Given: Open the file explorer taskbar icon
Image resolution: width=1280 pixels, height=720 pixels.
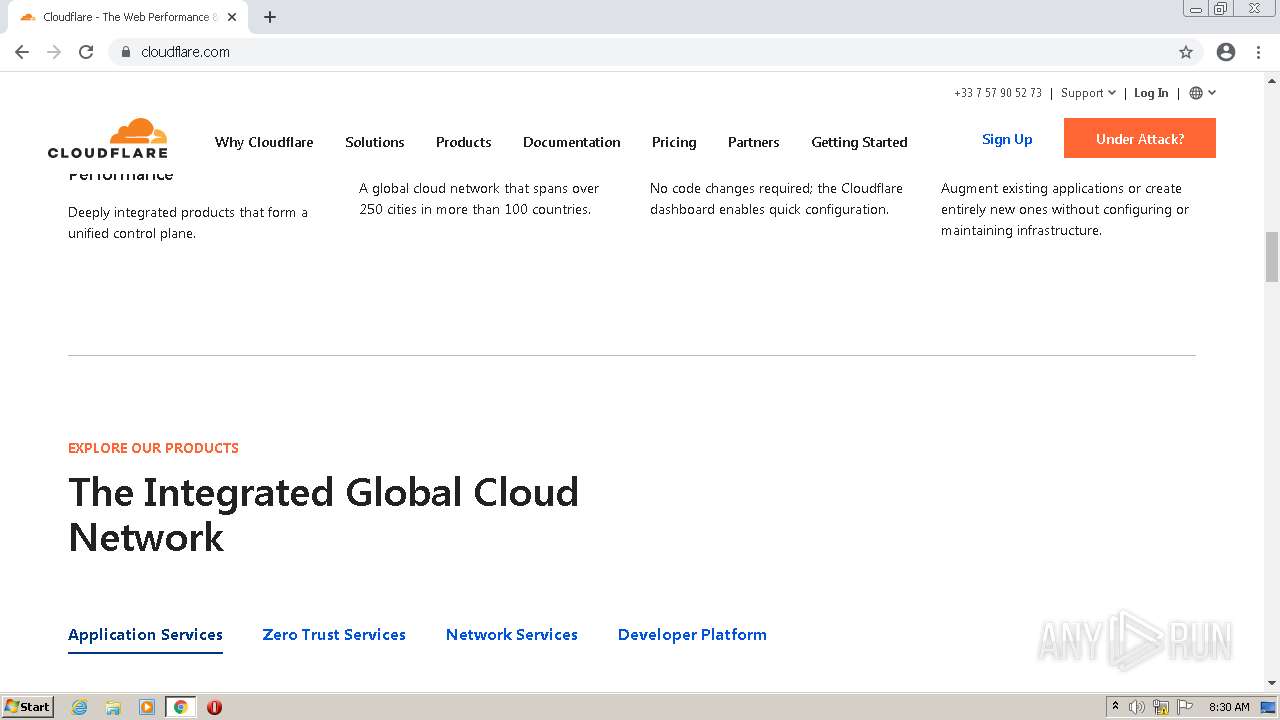Looking at the screenshot, I should pos(113,707).
